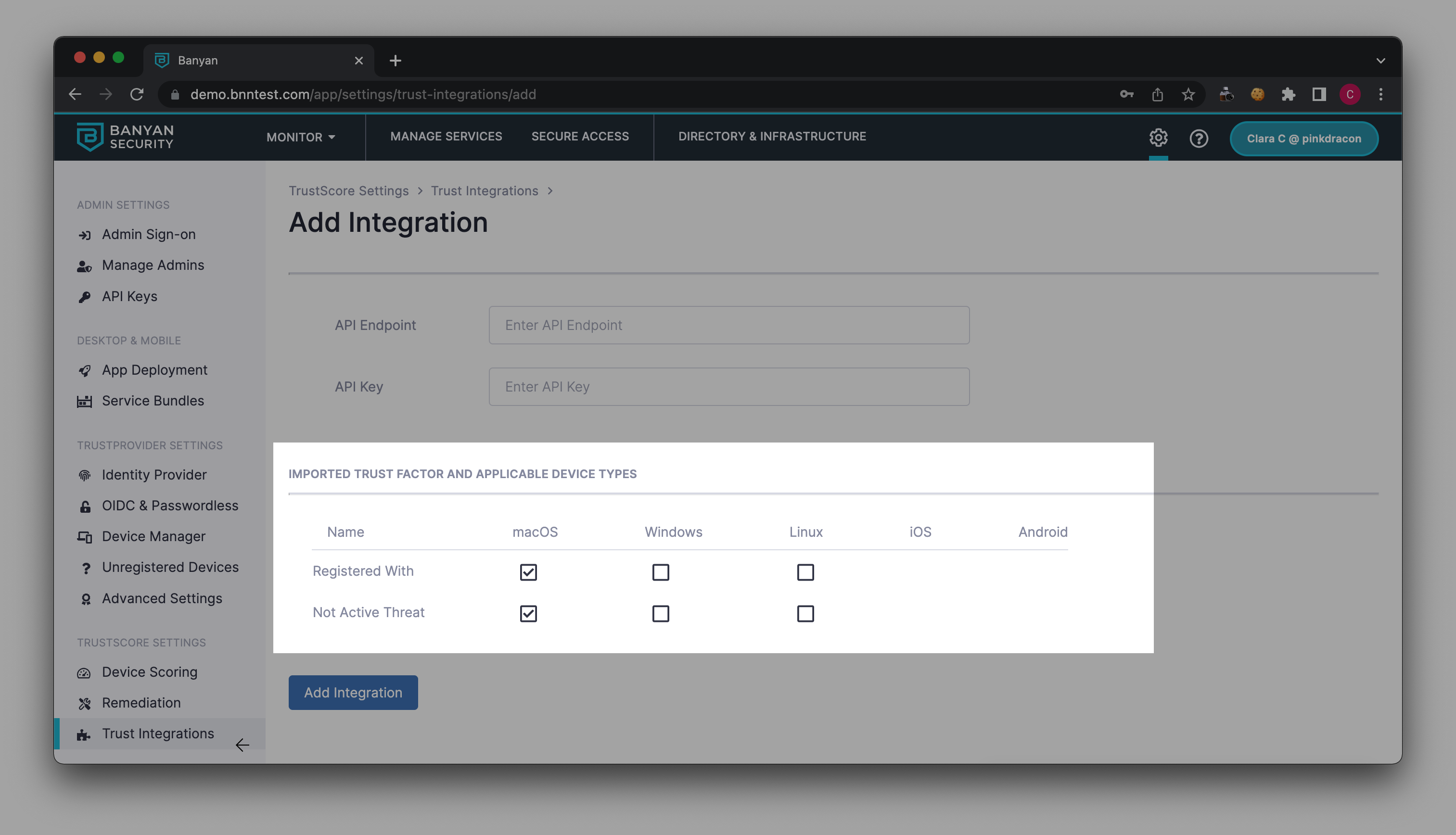This screenshot has height=835, width=1456.
Task: Click the browser reload icon
Action: (x=137, y=95)
